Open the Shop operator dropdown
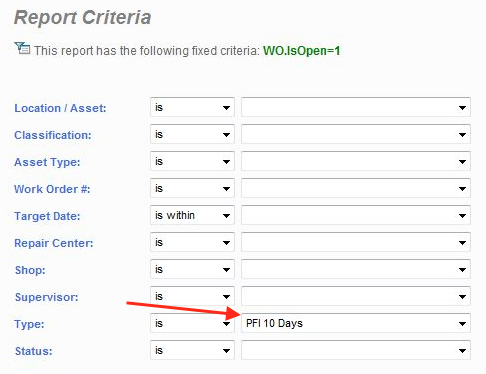Viewport: 486px width, 374px height. [192, 270]
